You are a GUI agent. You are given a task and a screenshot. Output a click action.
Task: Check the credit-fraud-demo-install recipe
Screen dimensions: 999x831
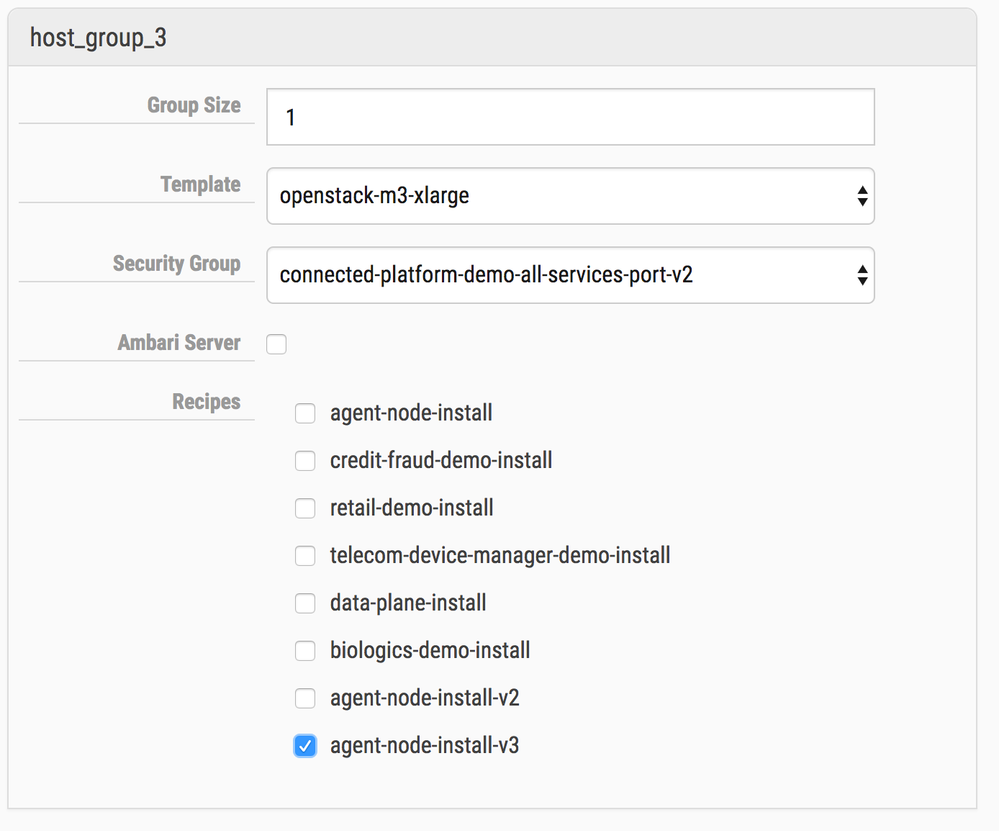coord(305,461)
